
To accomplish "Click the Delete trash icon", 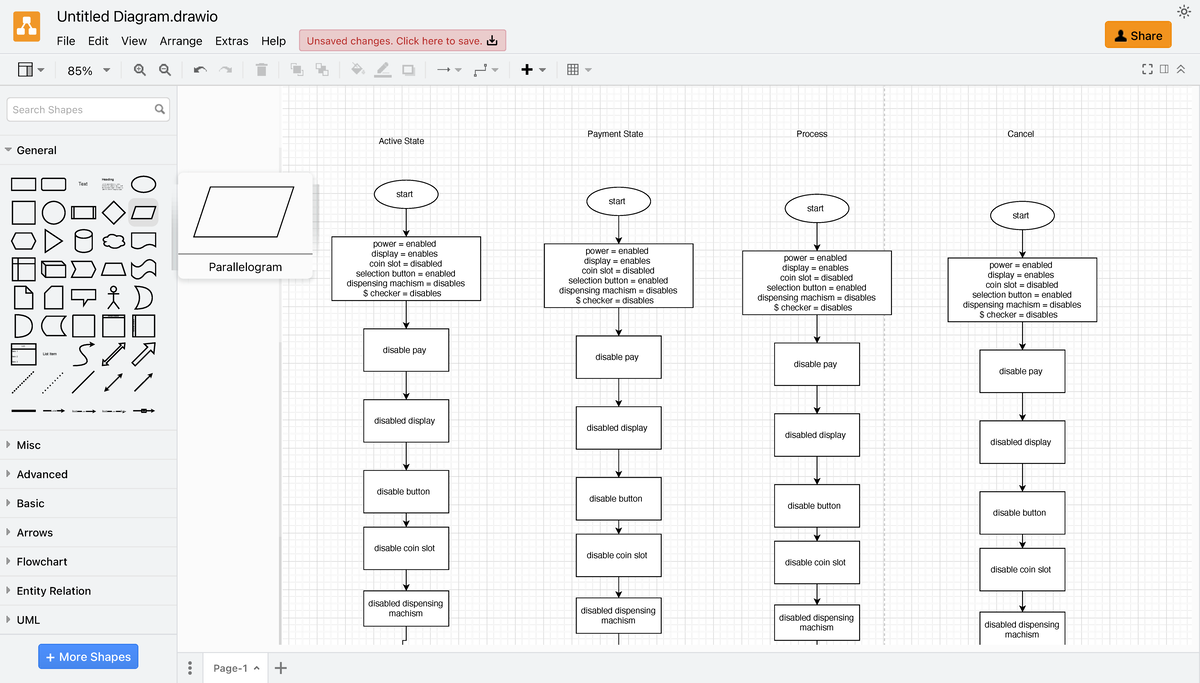I will [x=259, y=69].
